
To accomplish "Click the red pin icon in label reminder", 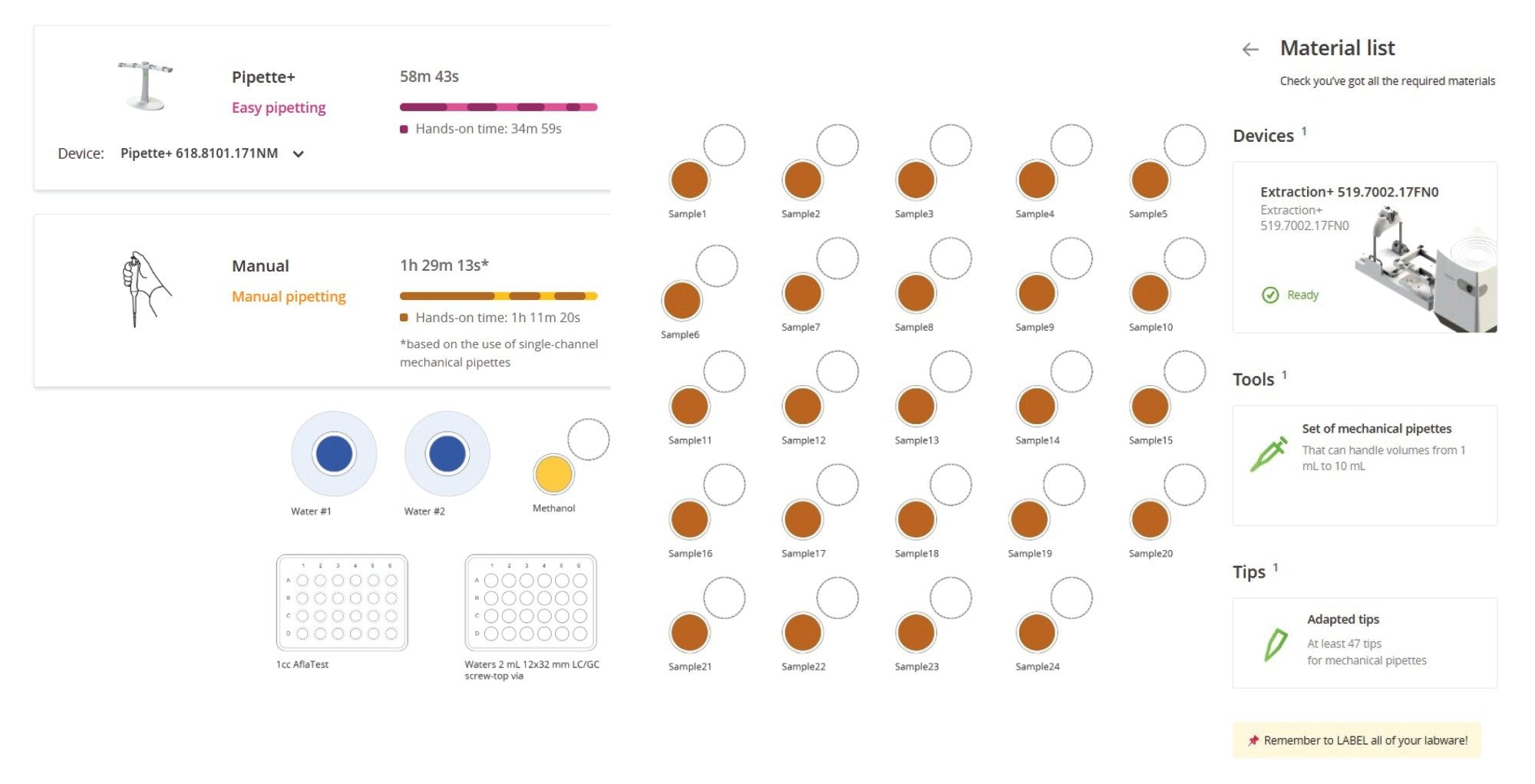I will 1253,740.
